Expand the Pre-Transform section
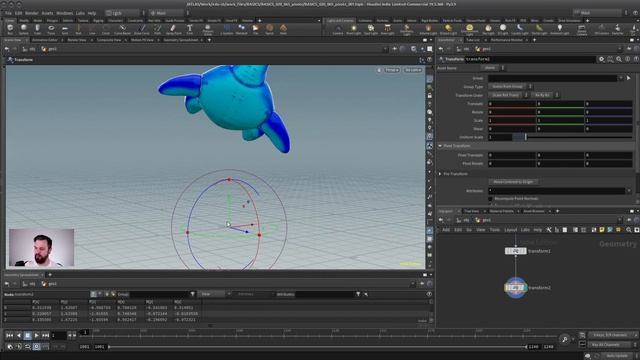 click(440, 174)
